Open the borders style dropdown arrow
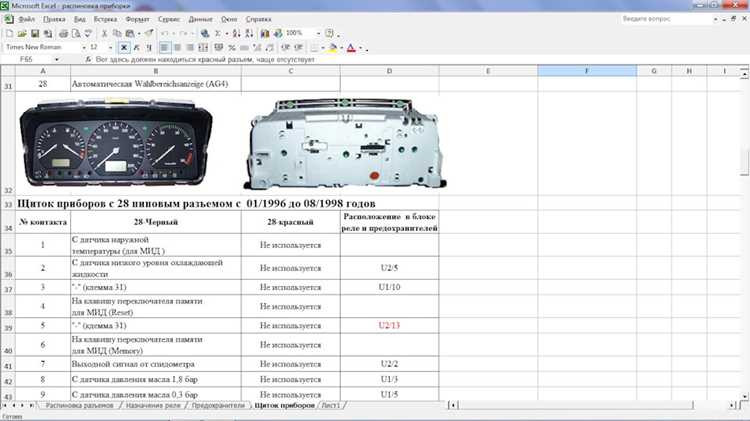Screen dimensions: 750x421 [322, 48]
